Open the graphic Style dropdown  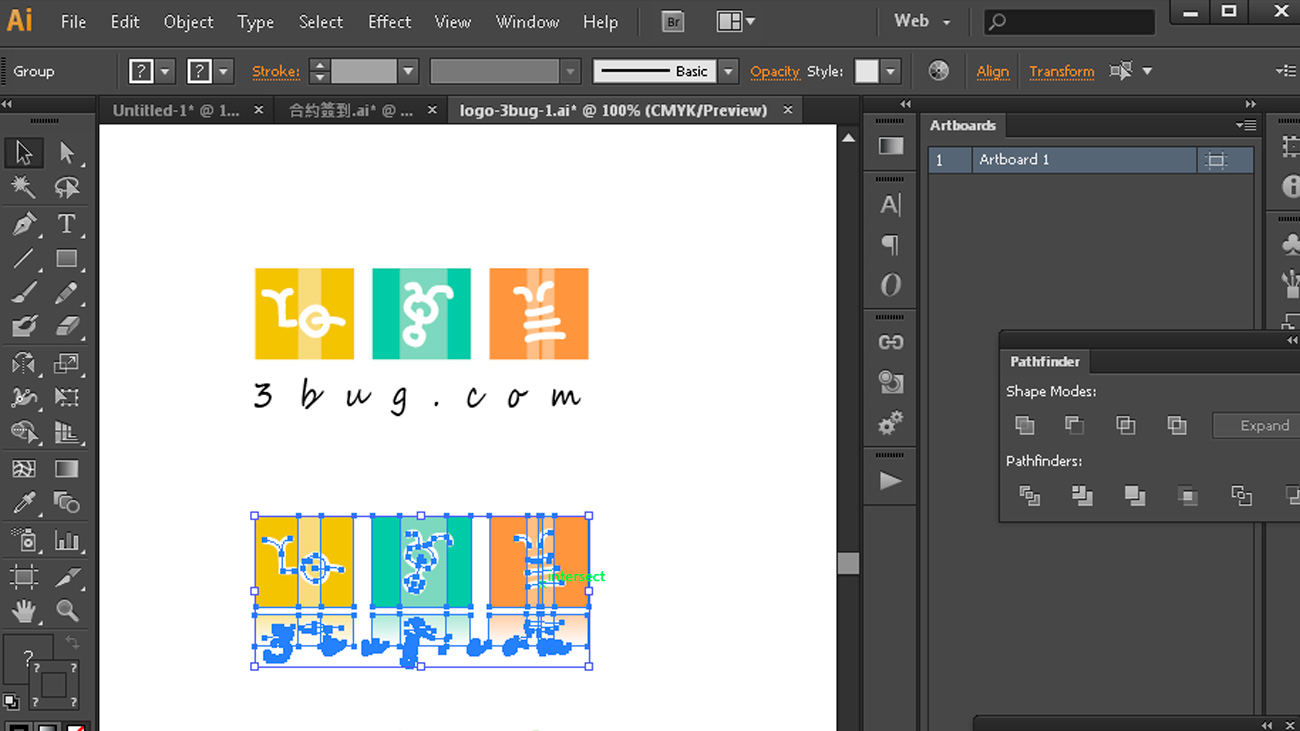tap(890, 71)
